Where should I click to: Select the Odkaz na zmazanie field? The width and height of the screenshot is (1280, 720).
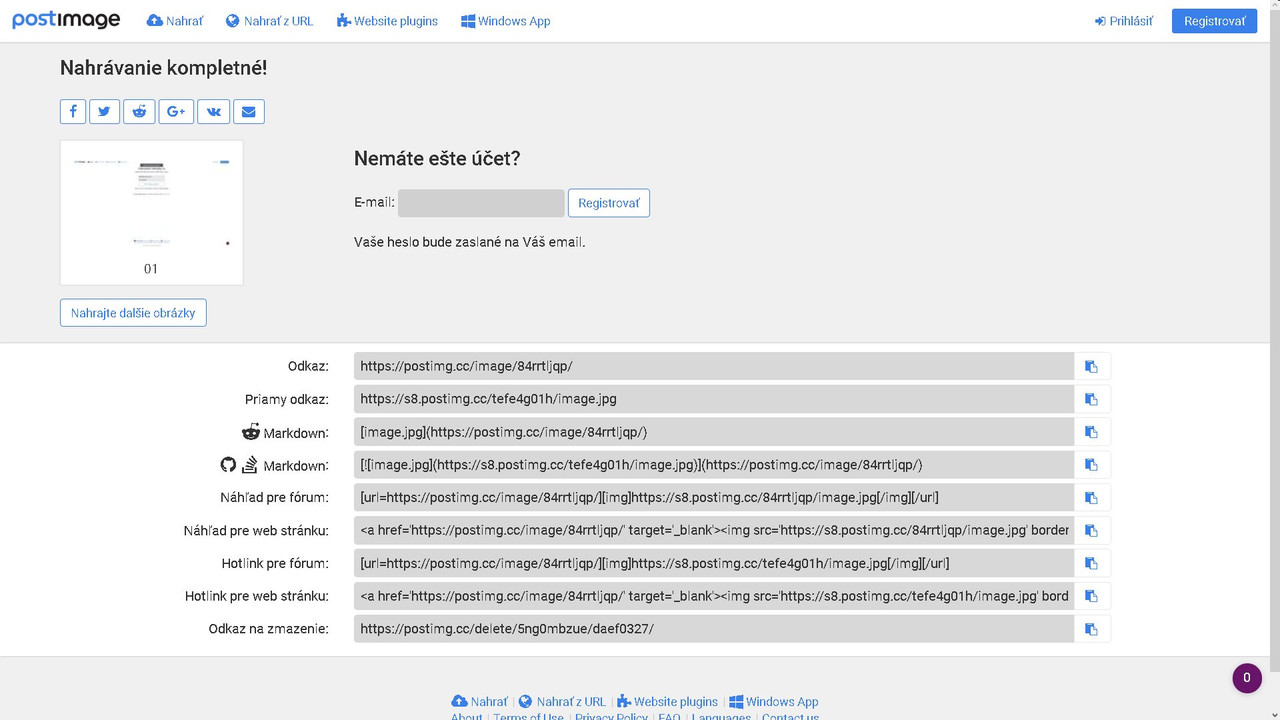click(x=714, y=629)
